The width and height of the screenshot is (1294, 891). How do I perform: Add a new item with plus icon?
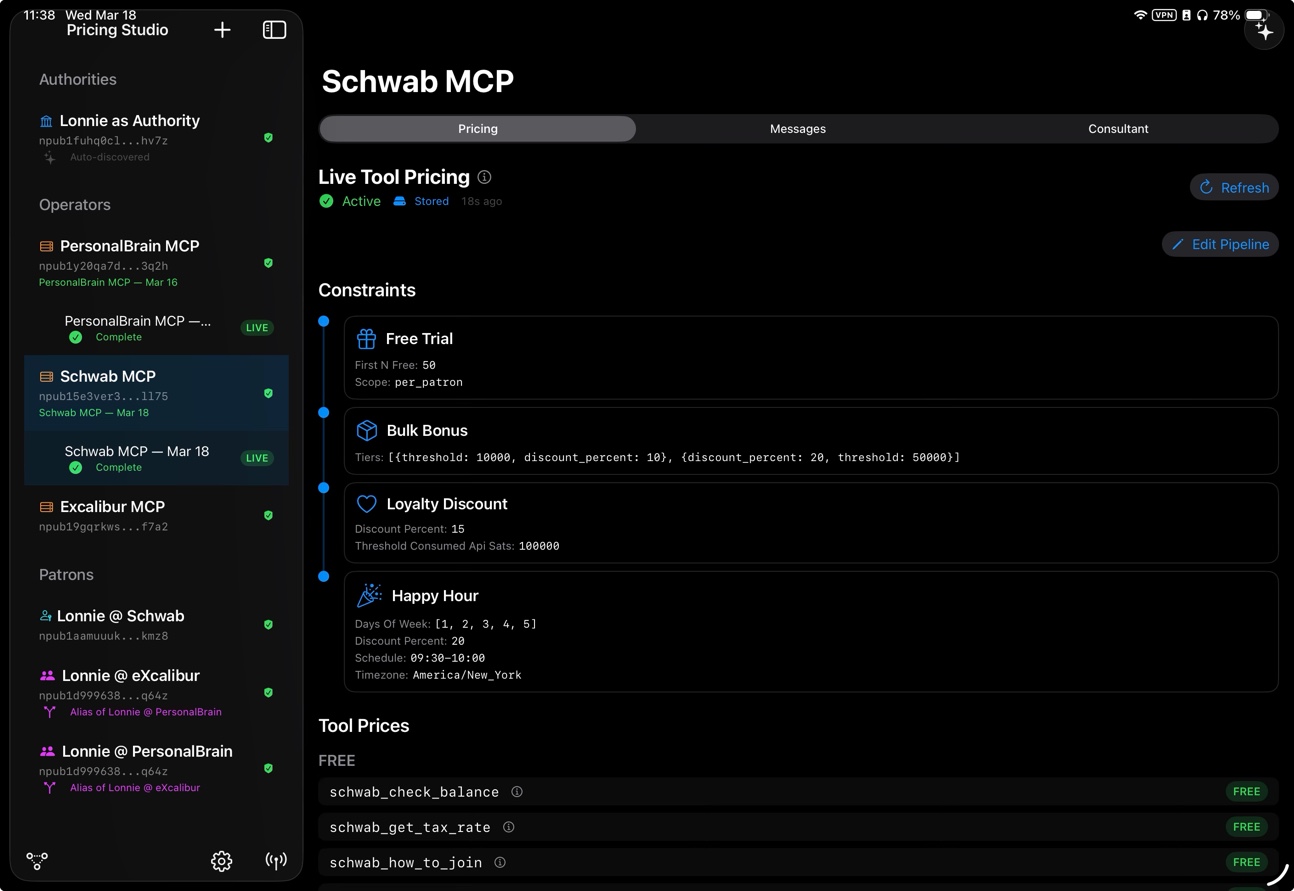click(x=222, y=30)
